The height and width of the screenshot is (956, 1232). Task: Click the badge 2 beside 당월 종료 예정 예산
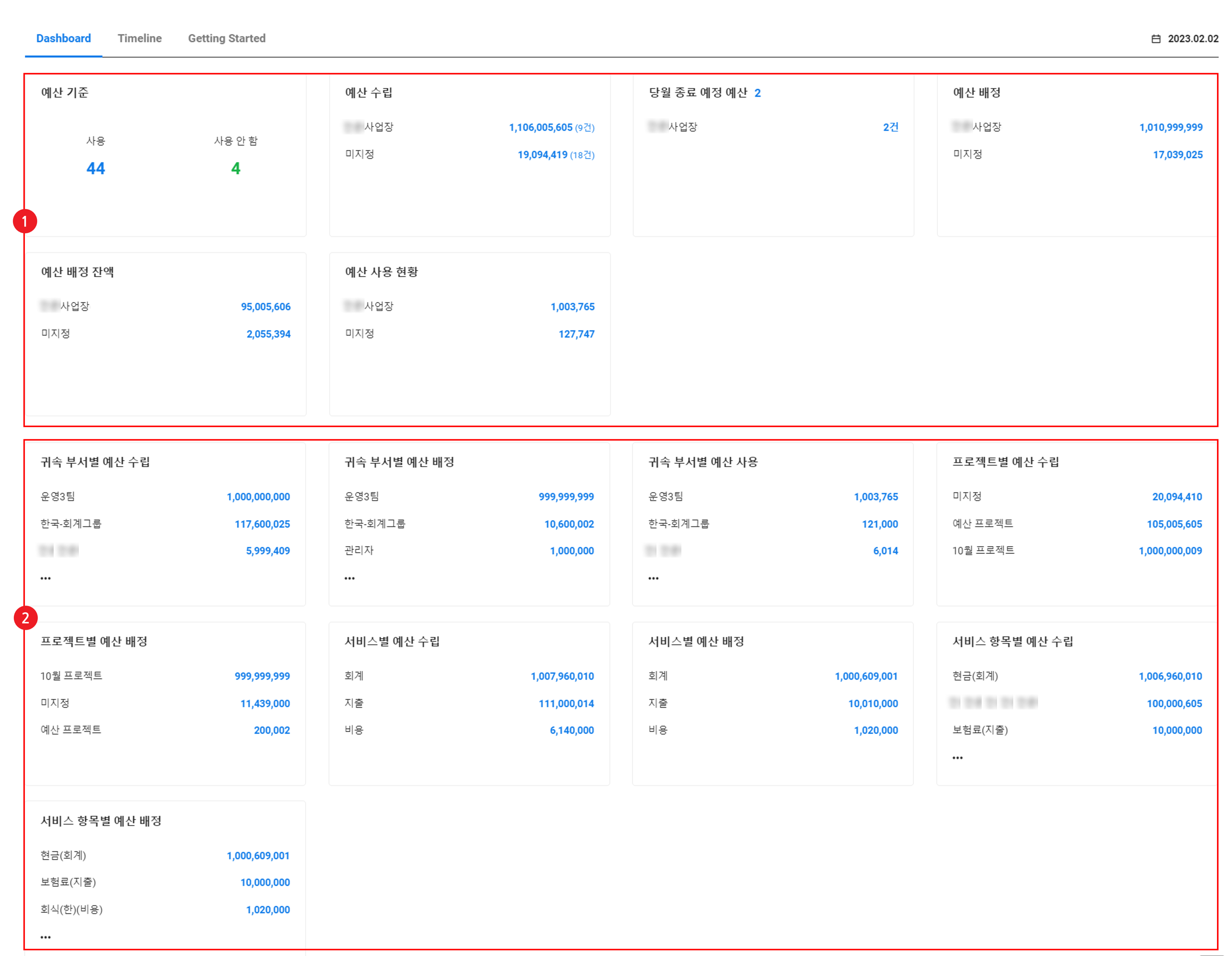[x=758, y=93]
